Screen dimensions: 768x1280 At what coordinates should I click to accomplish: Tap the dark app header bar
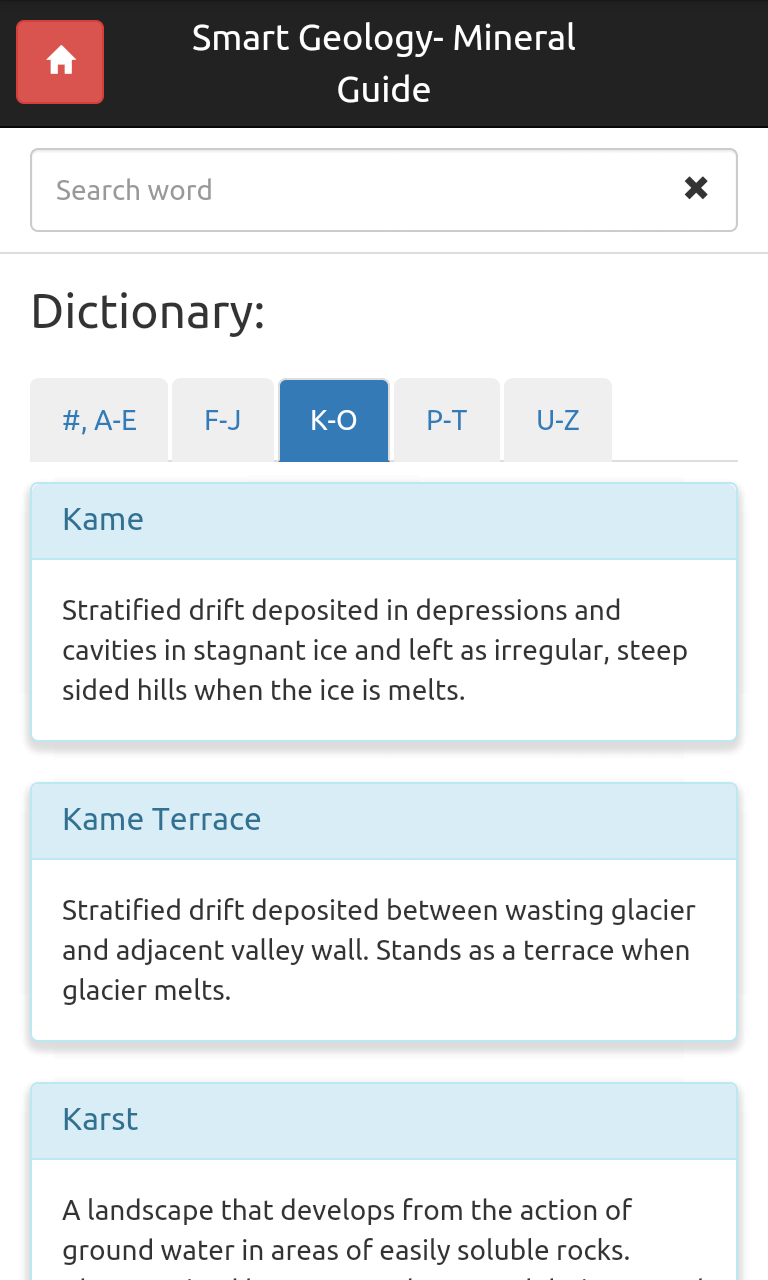pos(384,64)
